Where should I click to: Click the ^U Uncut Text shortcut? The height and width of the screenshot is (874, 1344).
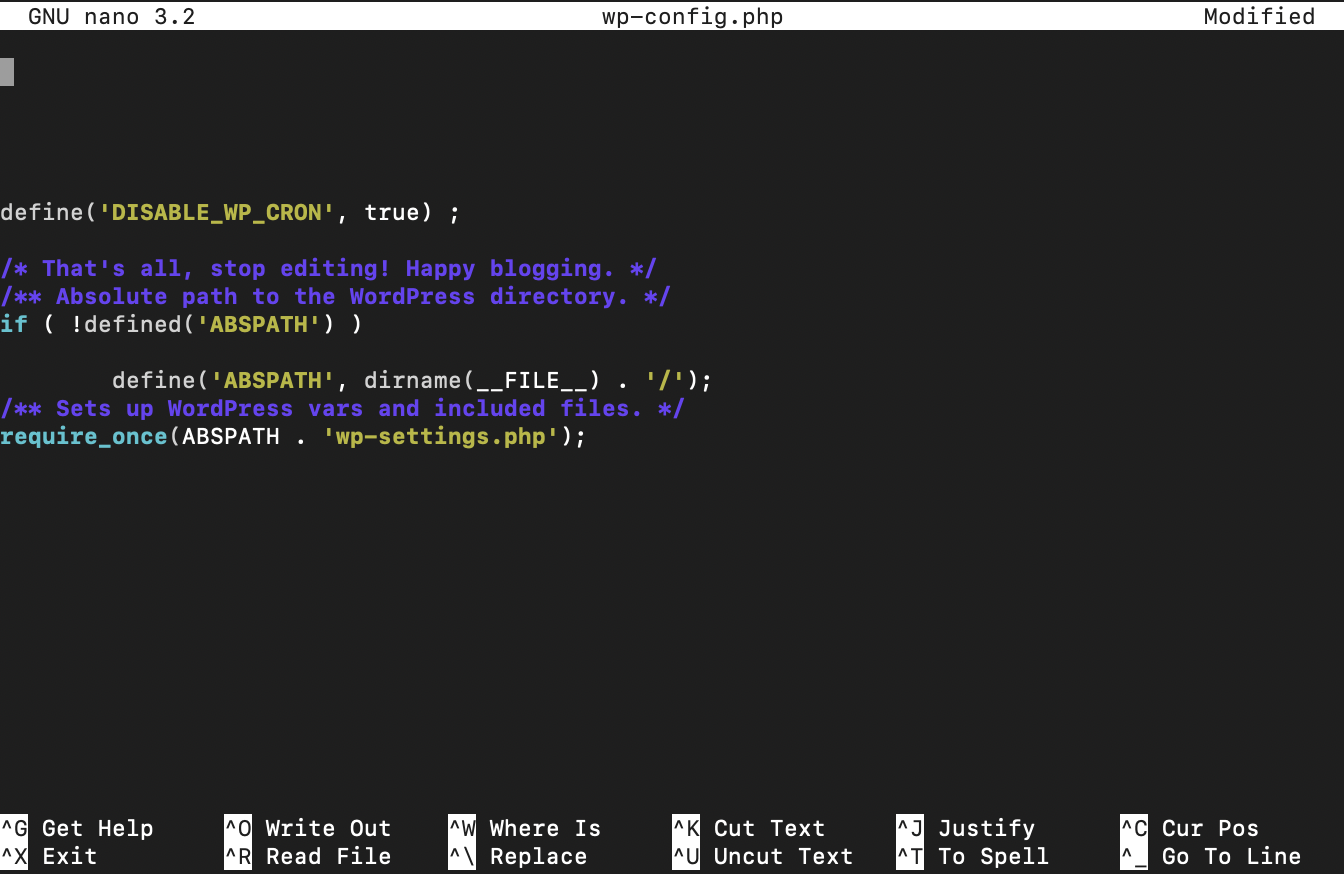pos(762,856)
